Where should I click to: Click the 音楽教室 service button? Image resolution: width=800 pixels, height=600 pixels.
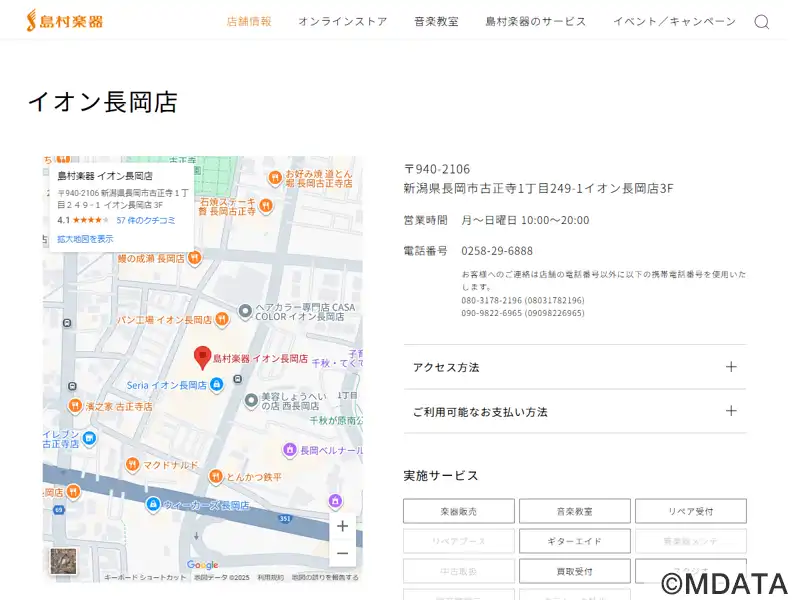point(574,511)
